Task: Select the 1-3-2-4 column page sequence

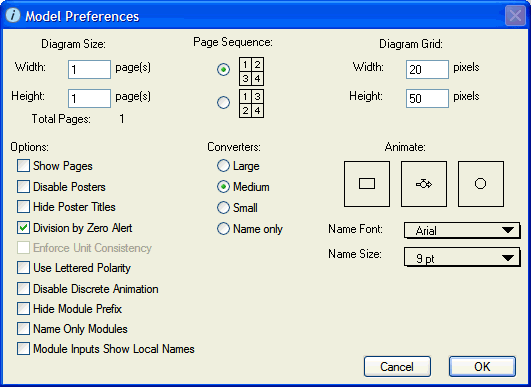Action: 224,102
